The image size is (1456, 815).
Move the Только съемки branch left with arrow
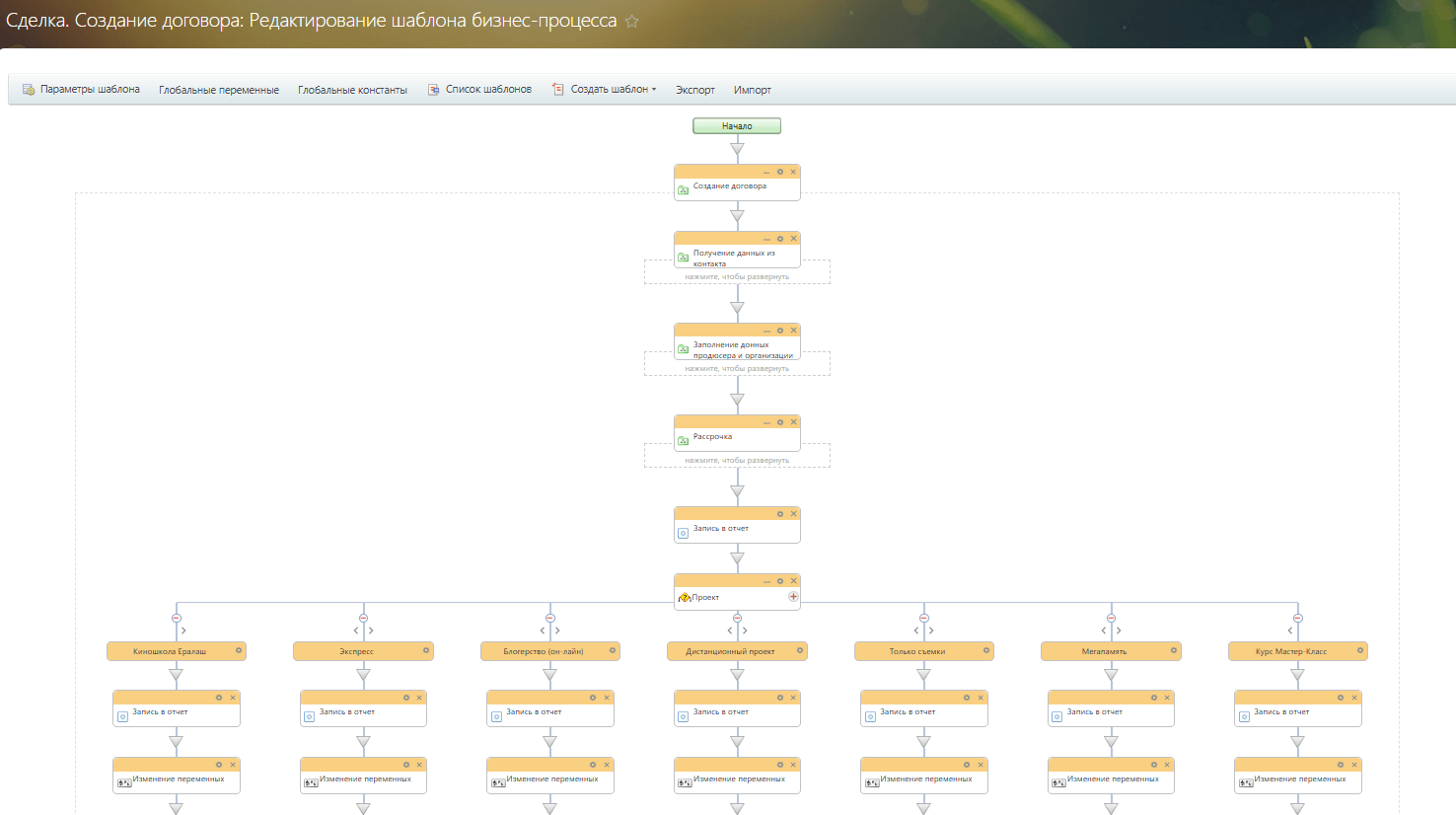point(916,630)
